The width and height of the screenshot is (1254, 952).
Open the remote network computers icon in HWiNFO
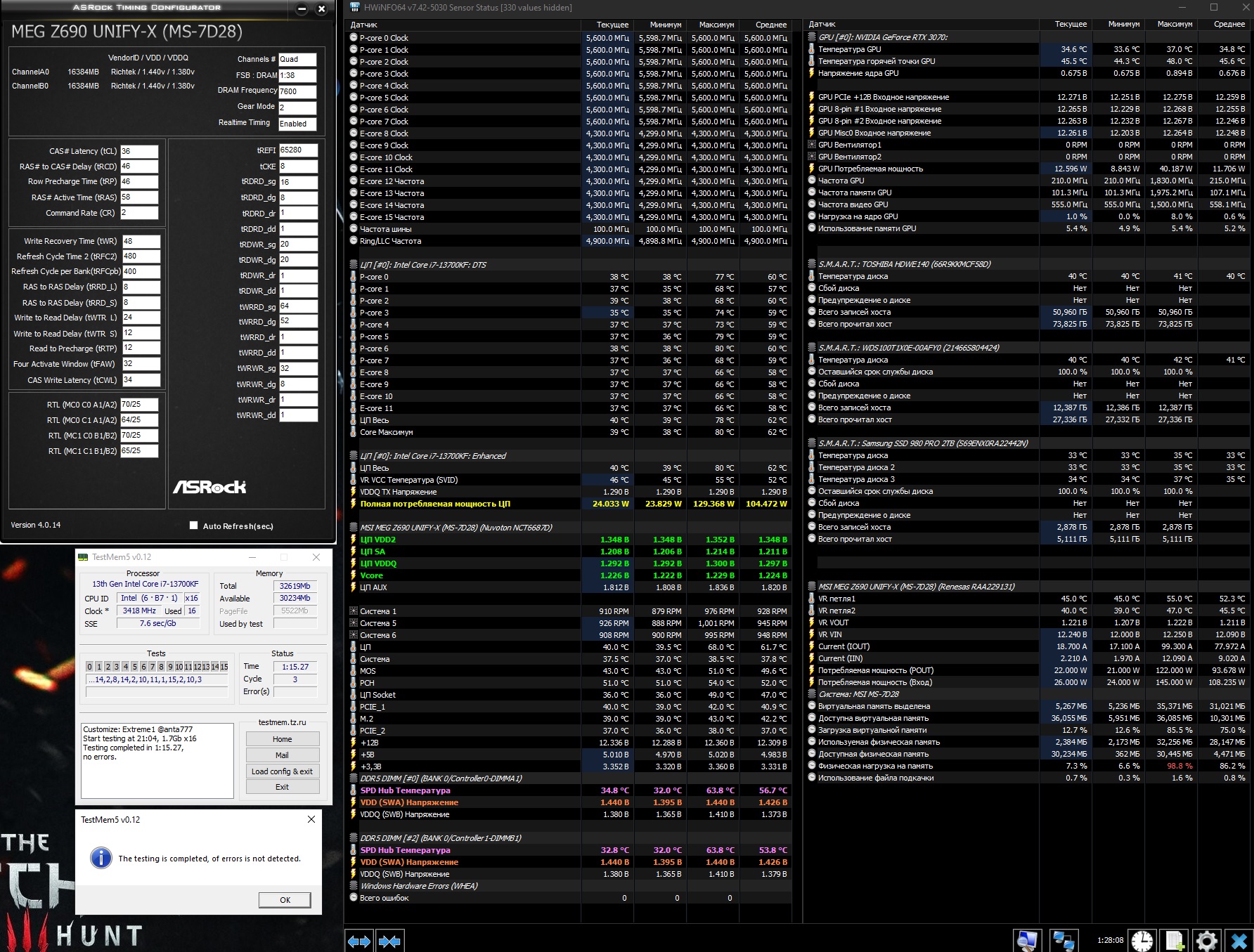(1063, 940)
